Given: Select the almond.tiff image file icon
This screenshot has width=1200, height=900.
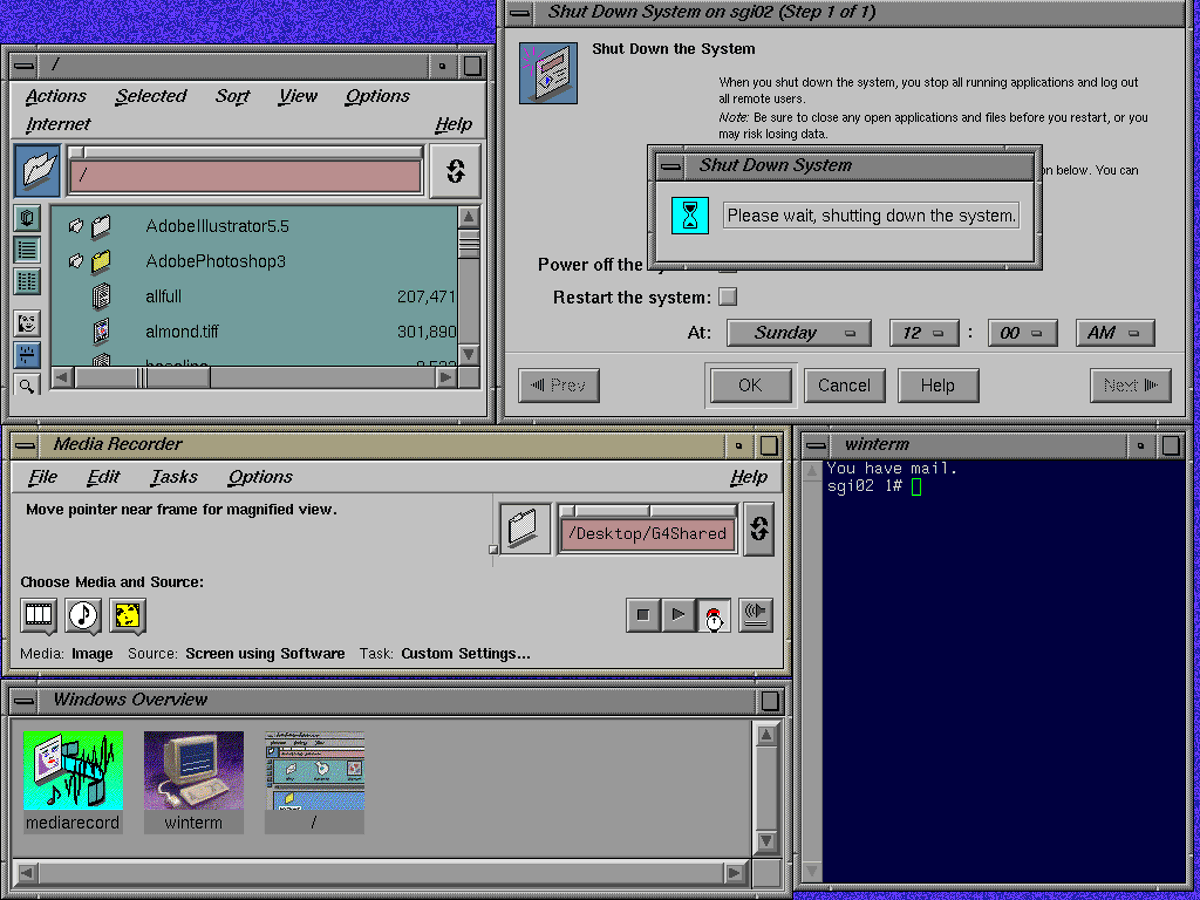Looking at the screenshot, I should click(101, 330).
